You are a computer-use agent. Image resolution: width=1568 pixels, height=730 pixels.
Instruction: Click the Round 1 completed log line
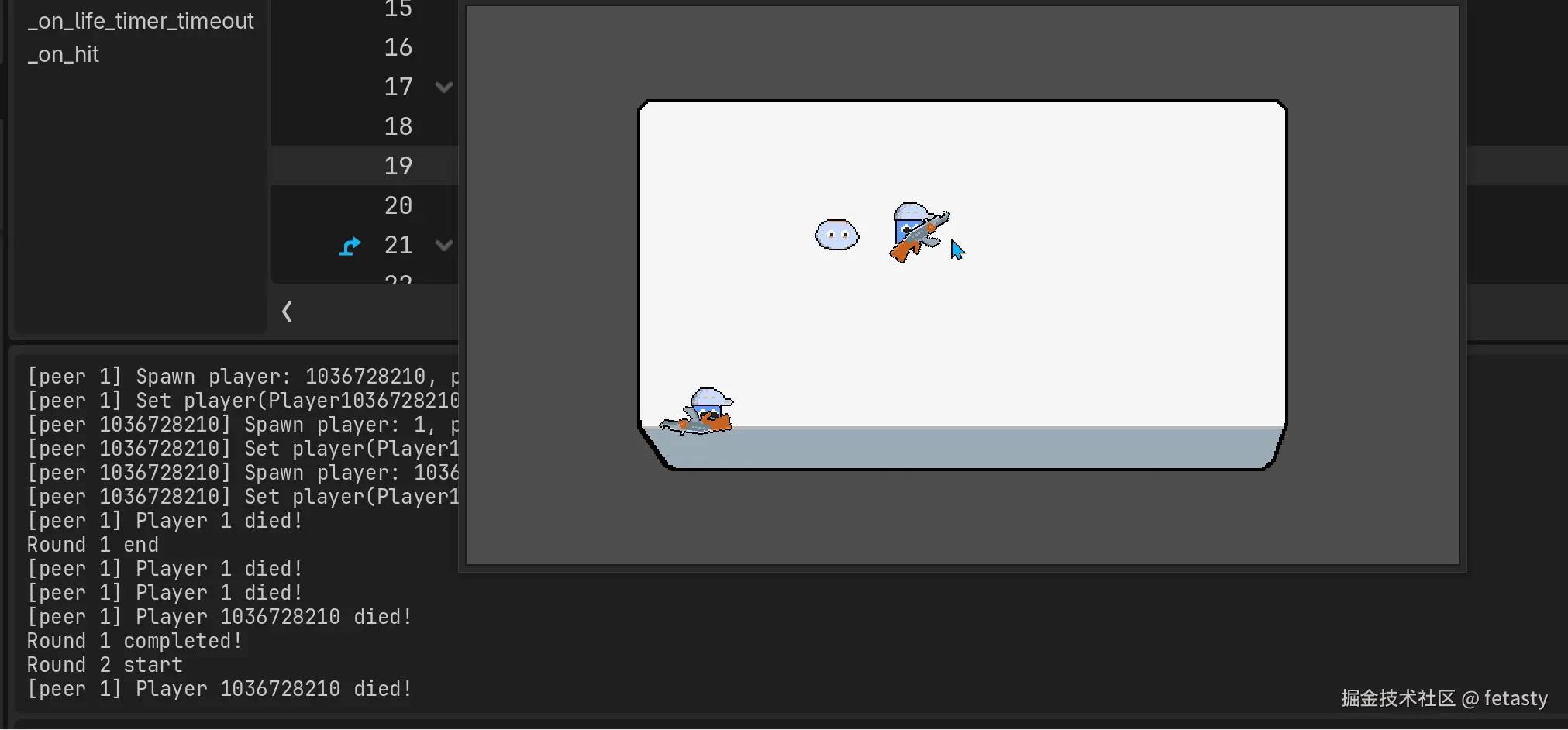coord(133,640)
